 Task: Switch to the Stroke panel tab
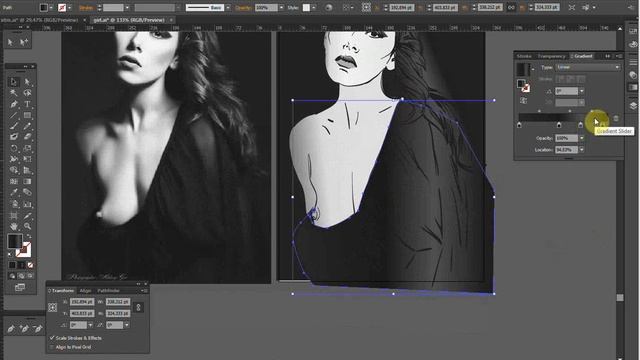click(x=524, y=56)
